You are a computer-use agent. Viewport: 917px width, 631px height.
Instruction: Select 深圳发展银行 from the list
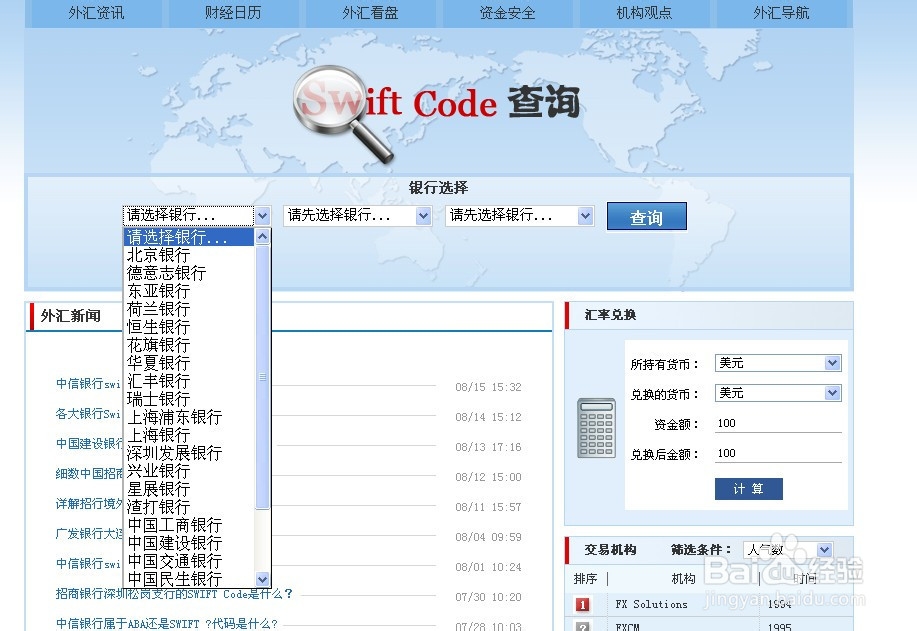pos(189,453)
